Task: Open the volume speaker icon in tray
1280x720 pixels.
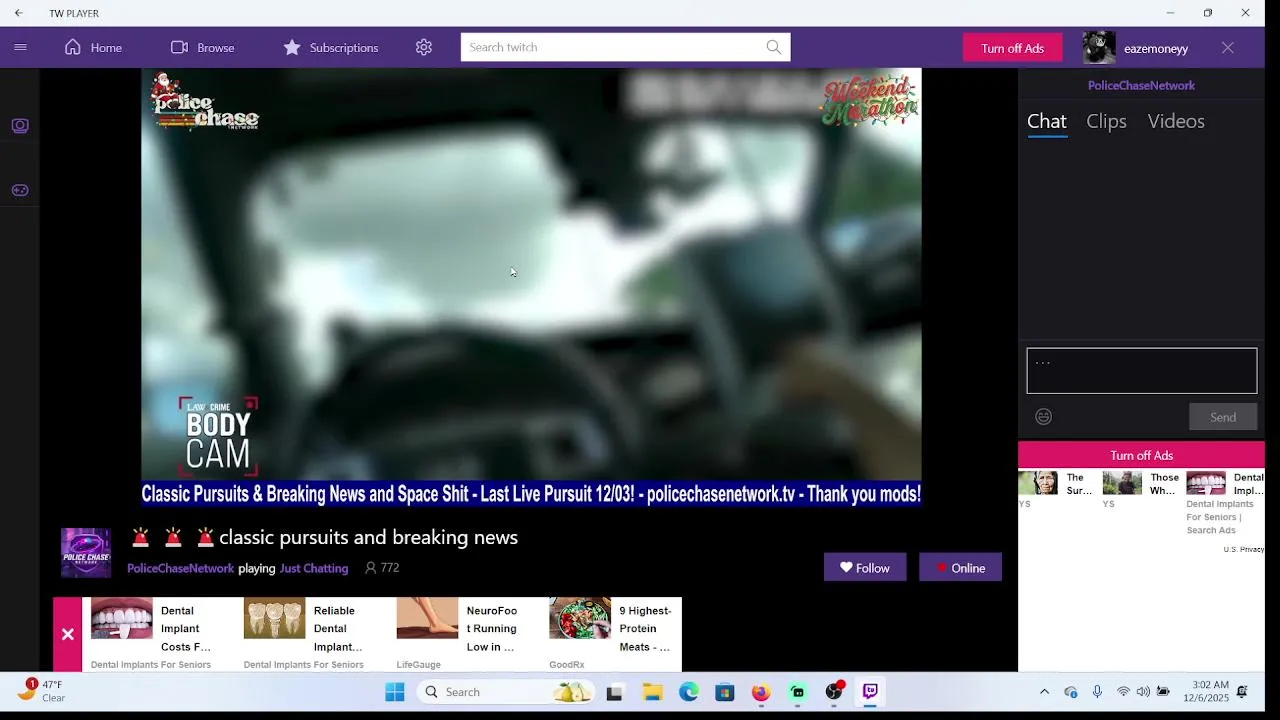Action: tap(1143, 692)
